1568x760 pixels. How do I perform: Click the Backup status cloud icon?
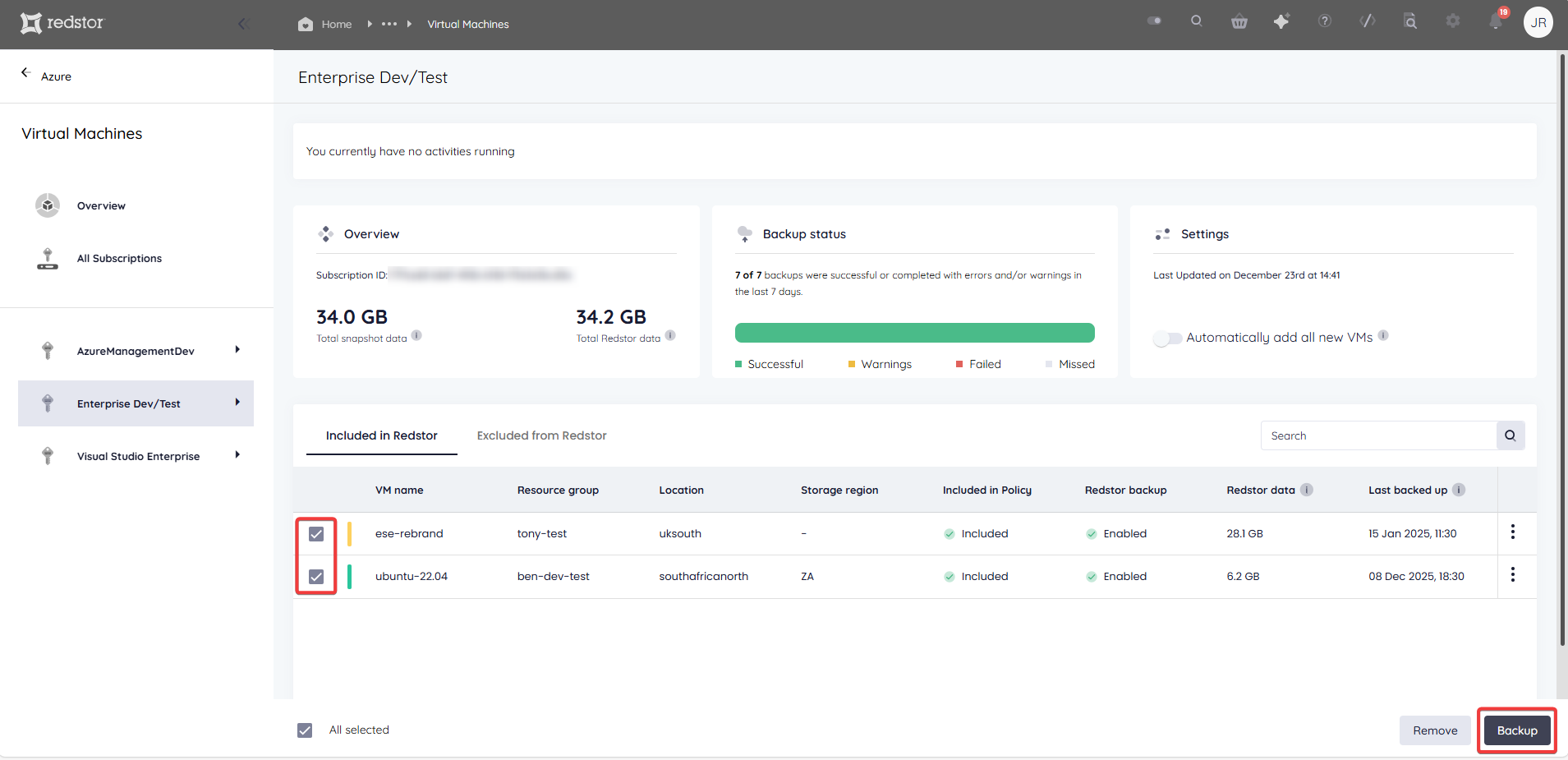pos(745,234)
